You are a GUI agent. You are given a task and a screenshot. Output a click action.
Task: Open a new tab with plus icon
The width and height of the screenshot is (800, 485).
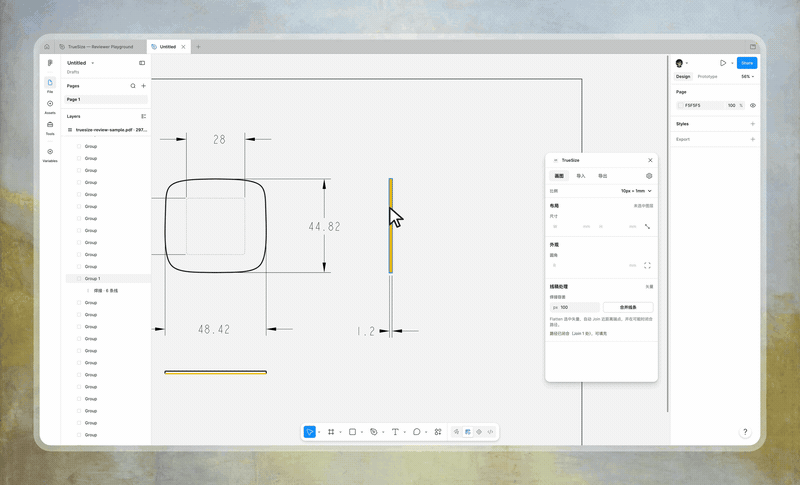pos(198,46)
